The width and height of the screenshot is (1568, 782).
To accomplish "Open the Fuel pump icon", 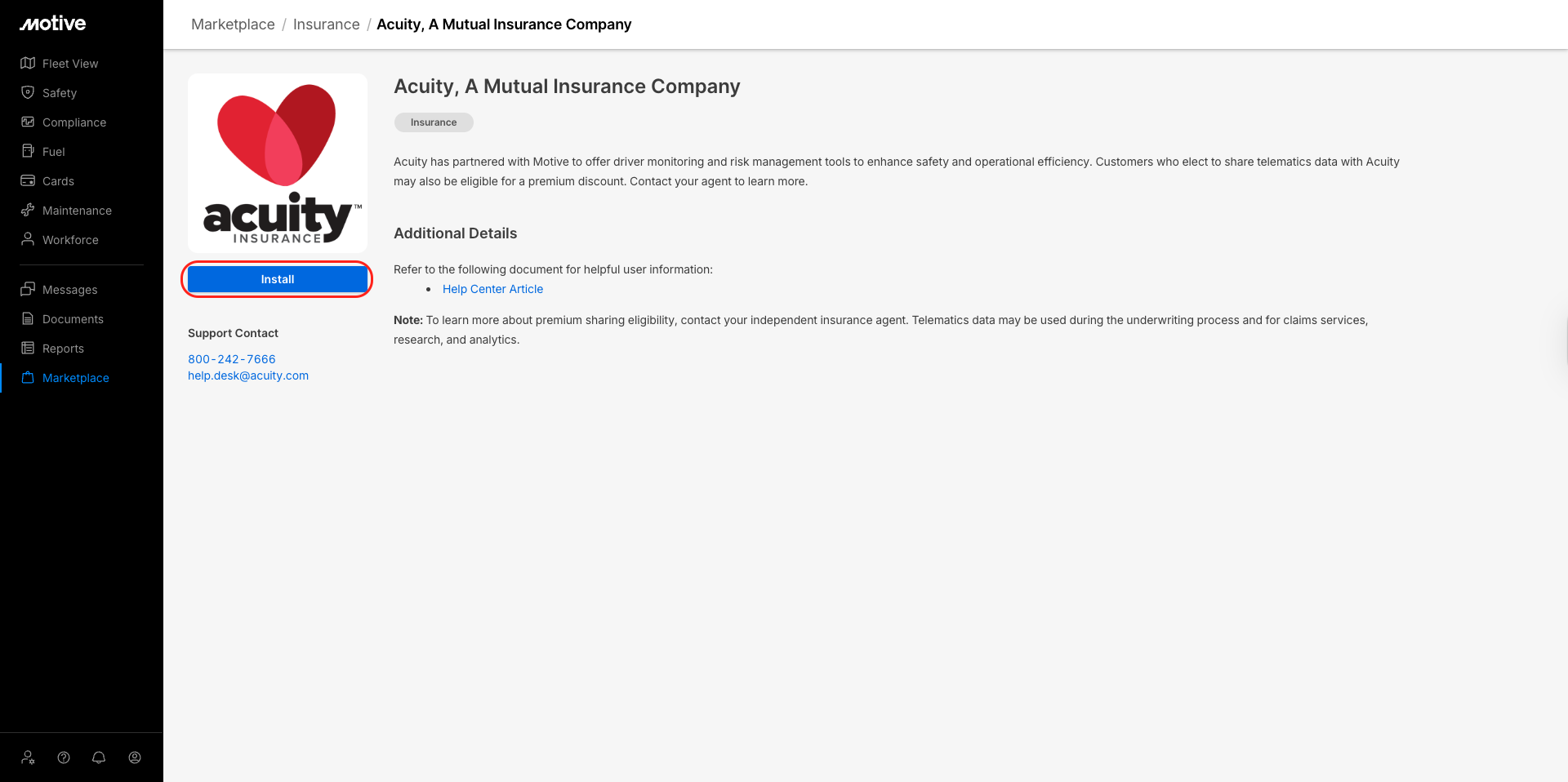I will pyautogui.click(x=28, y=152).
